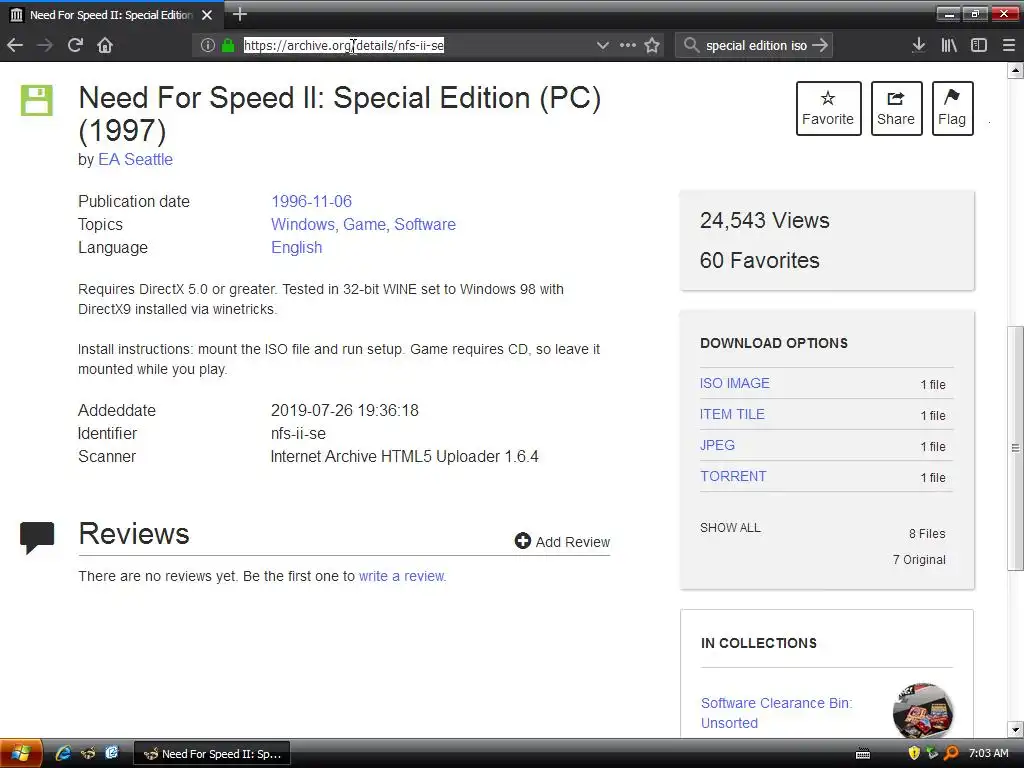The height and width of the screenshot is (768, 1024).
Task: Click the 7 Original text
Action: pos(919,560)
